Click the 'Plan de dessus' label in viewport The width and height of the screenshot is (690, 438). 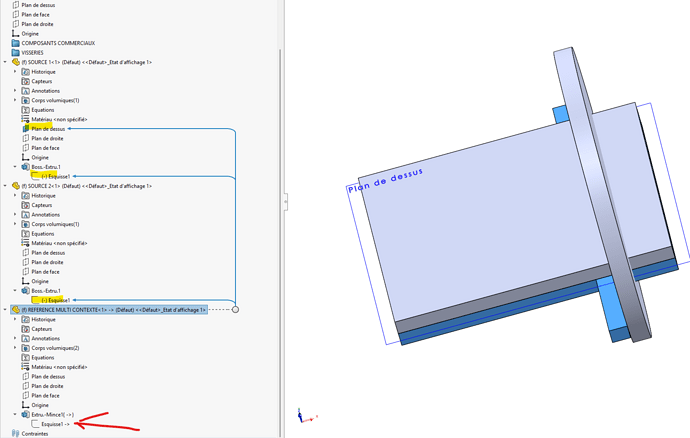pos(385,180)
